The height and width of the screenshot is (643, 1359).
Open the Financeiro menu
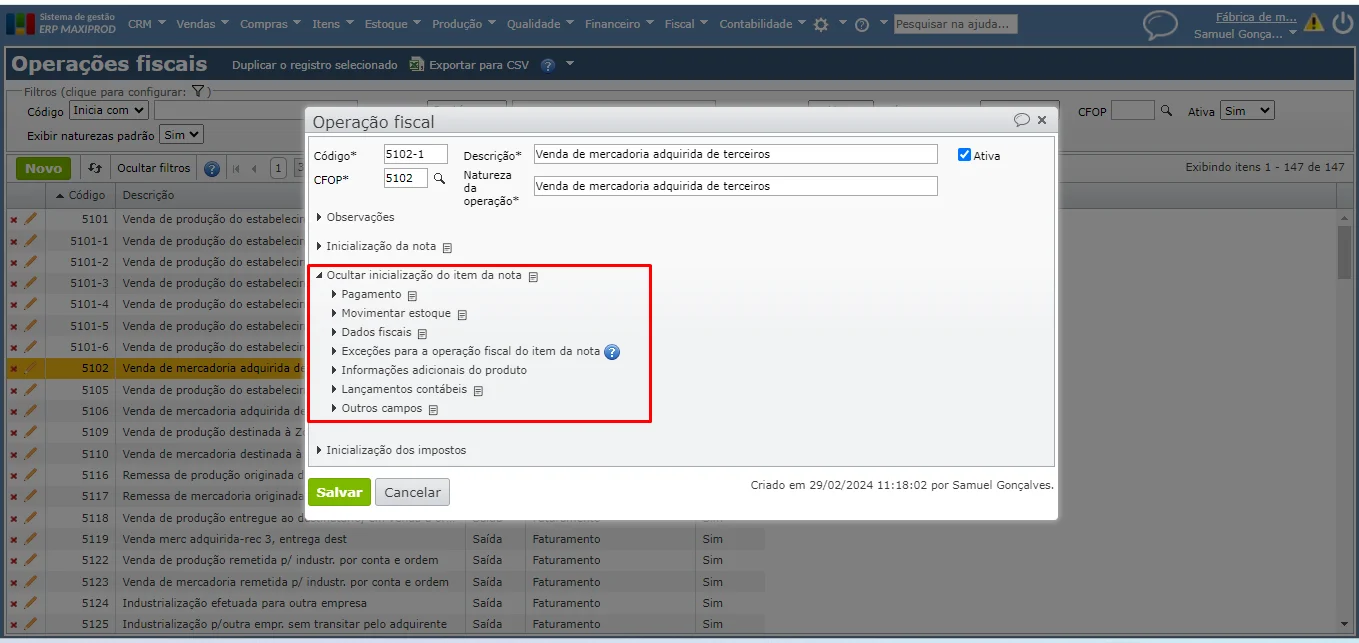(620, 24)
